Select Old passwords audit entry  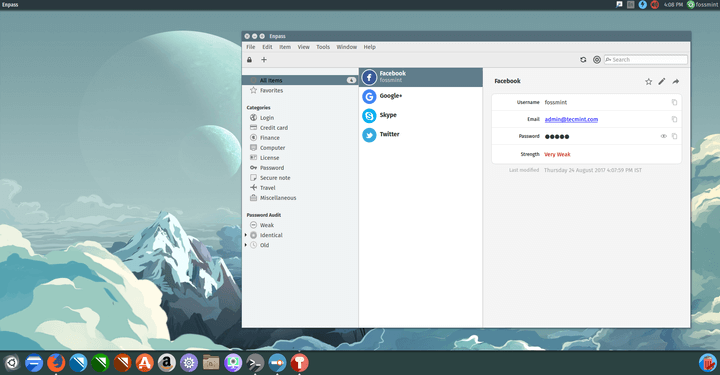pos(264,245)
